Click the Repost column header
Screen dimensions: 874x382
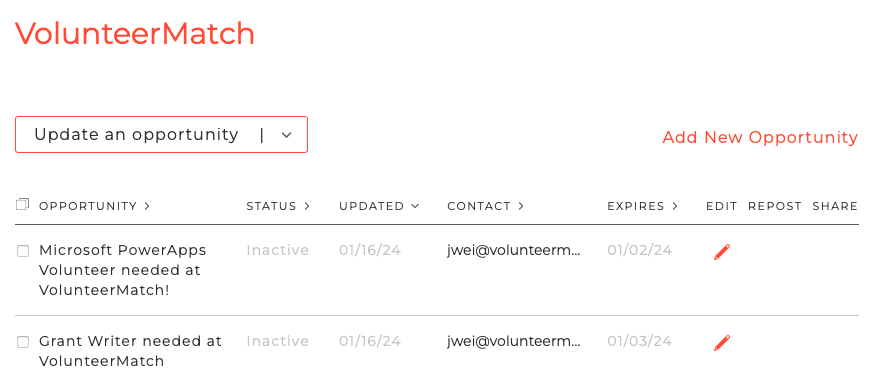click(x=775, y=206)
